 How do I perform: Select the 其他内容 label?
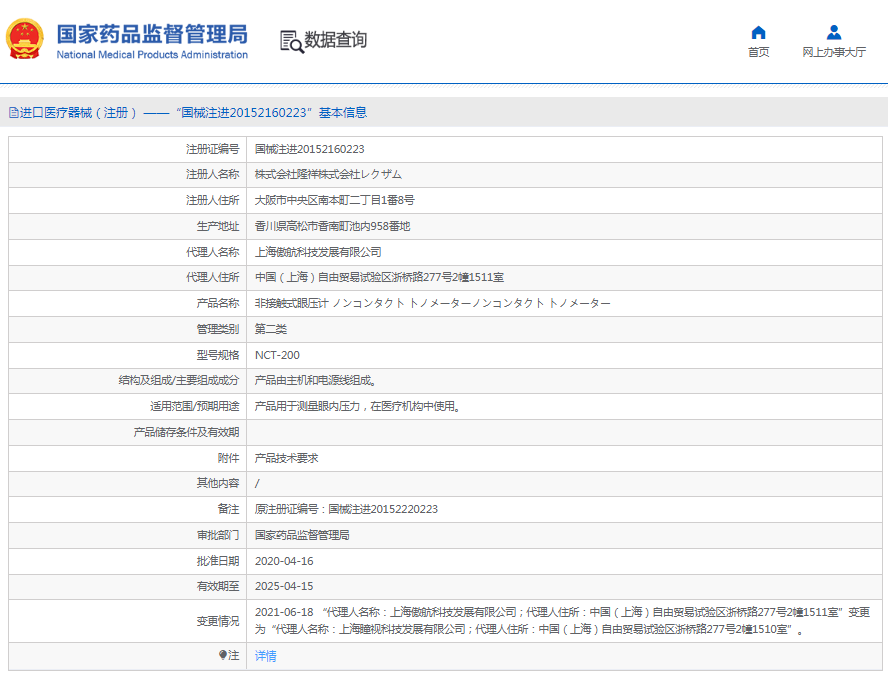pos(218,483)
